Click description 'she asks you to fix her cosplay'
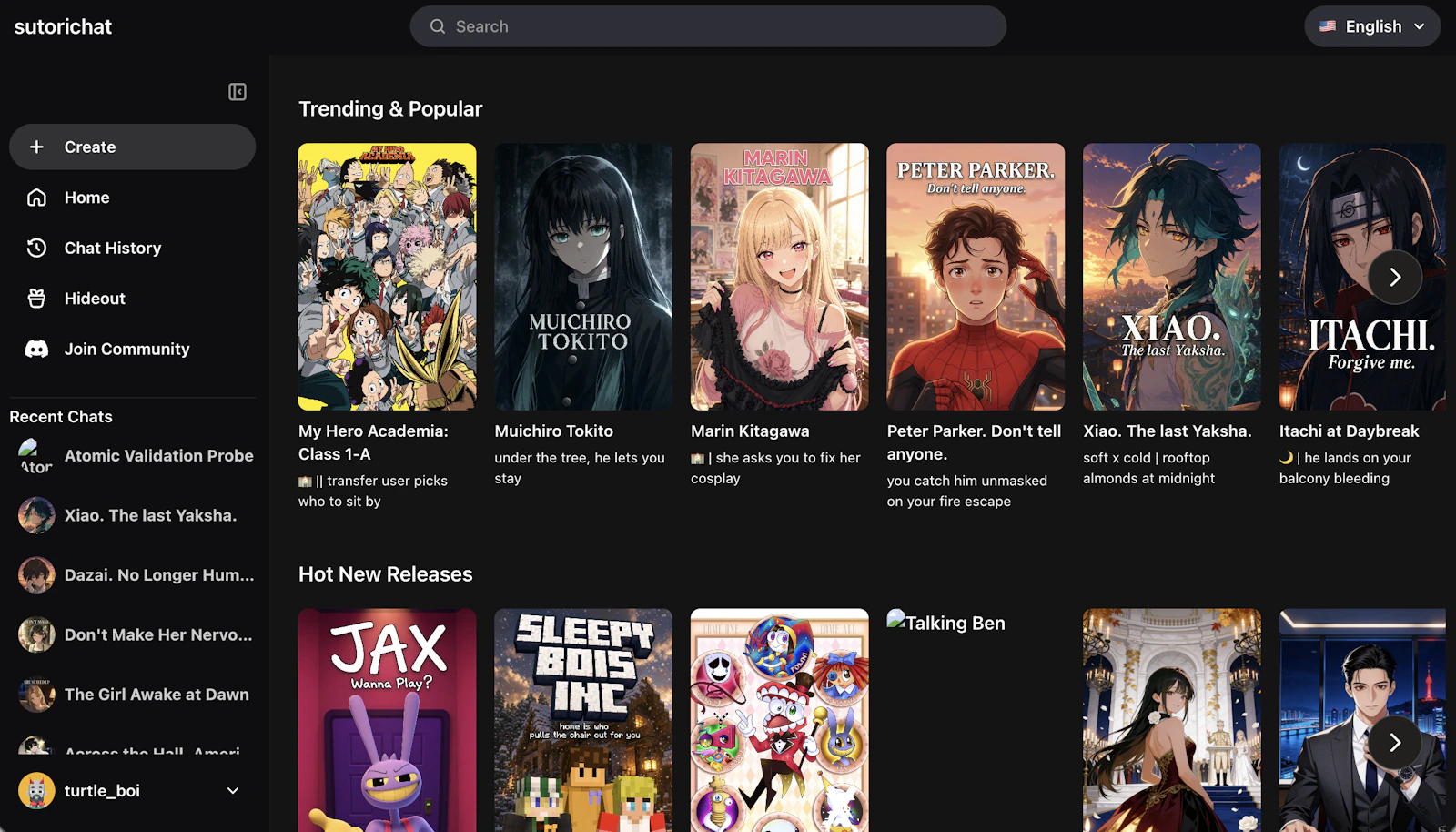The height and width of the screenshot is (832, 1456). tap(775, 468)
